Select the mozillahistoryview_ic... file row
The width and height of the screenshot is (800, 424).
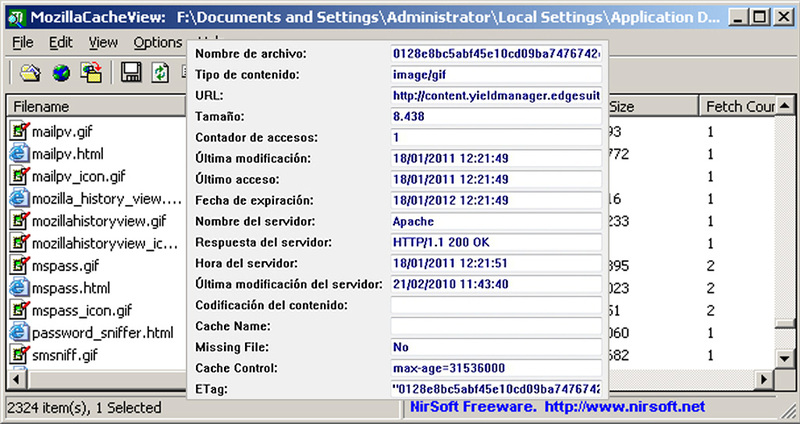point(96,243)
